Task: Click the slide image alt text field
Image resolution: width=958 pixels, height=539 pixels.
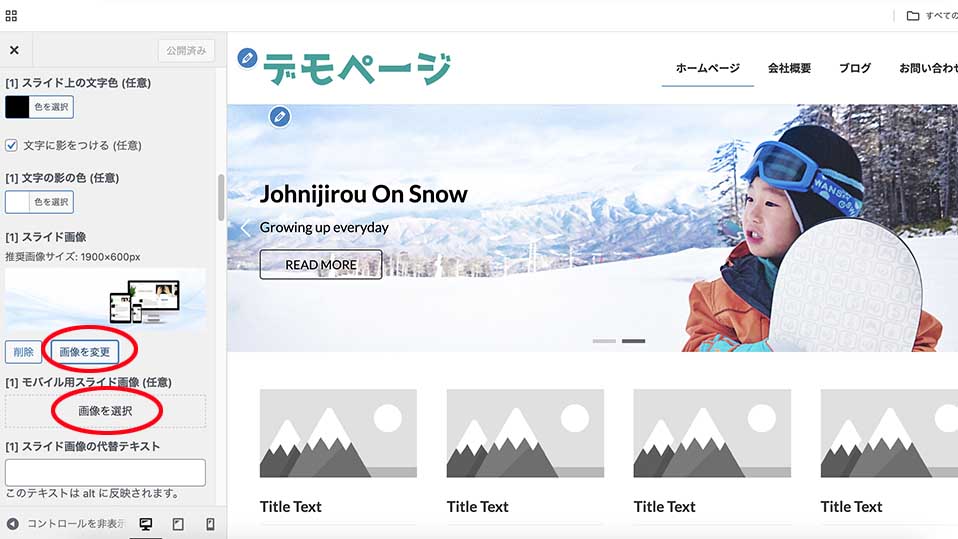Action: click(105, 472)
